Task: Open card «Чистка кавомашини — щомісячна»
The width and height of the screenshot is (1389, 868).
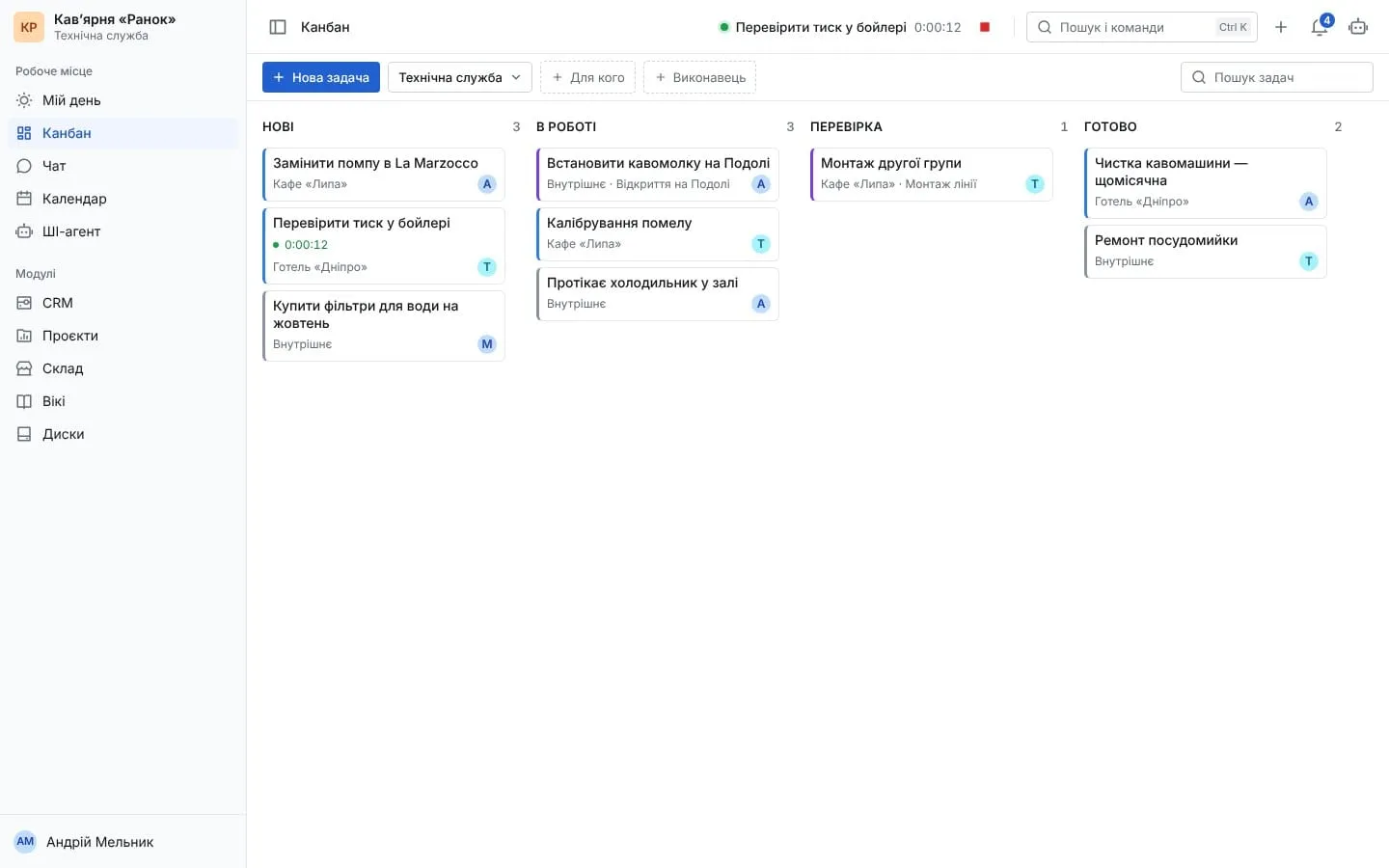Action: pyautogui.click(x=1206, y=183)
